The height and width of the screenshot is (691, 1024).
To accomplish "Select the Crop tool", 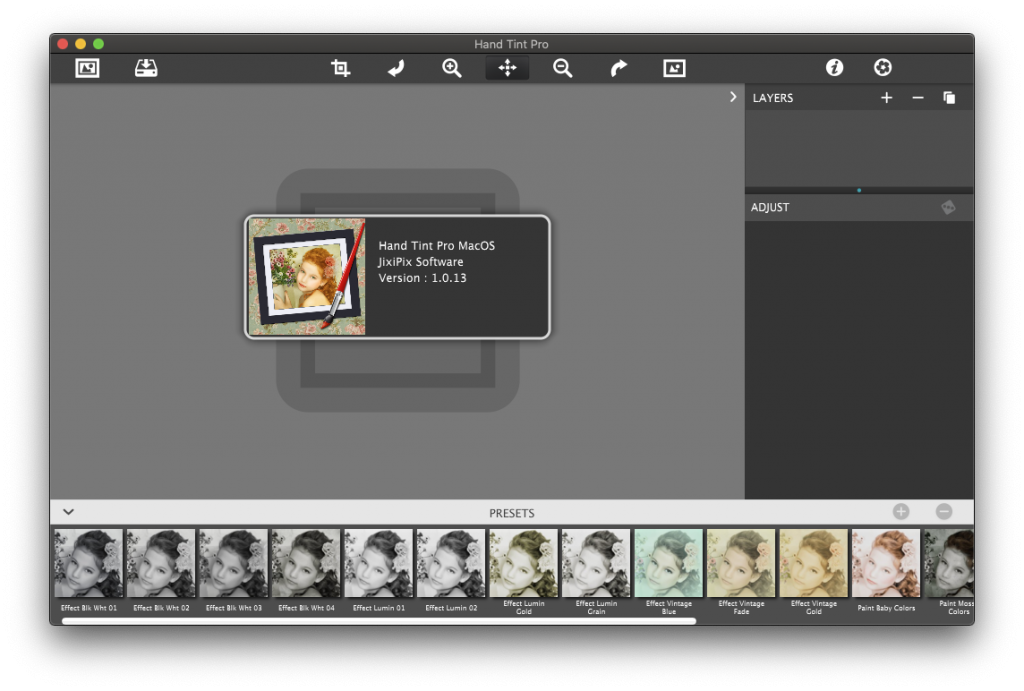I will 340,68.
